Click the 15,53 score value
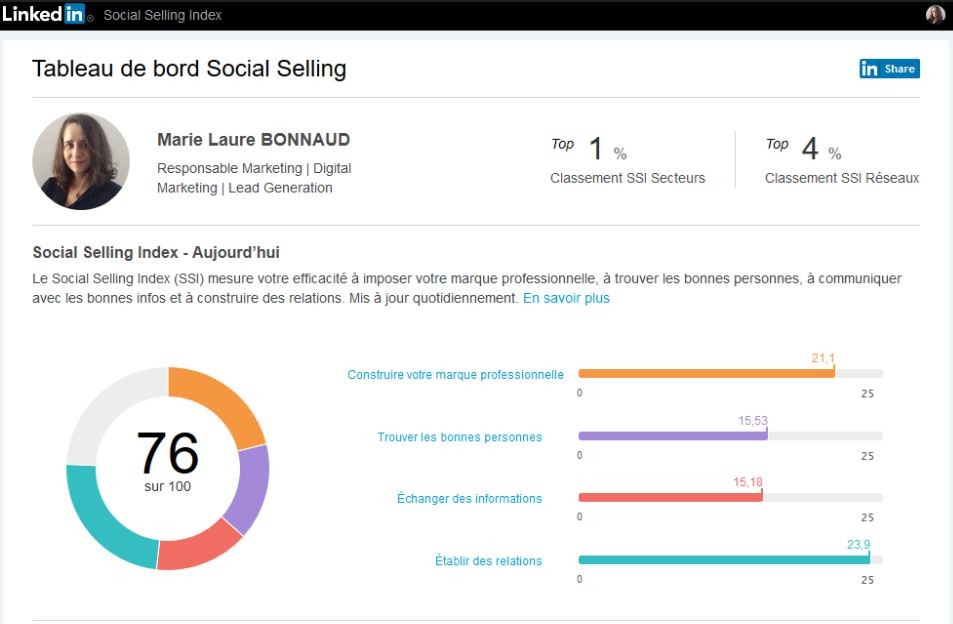953x624 pixels. click(x=752, y=420)
